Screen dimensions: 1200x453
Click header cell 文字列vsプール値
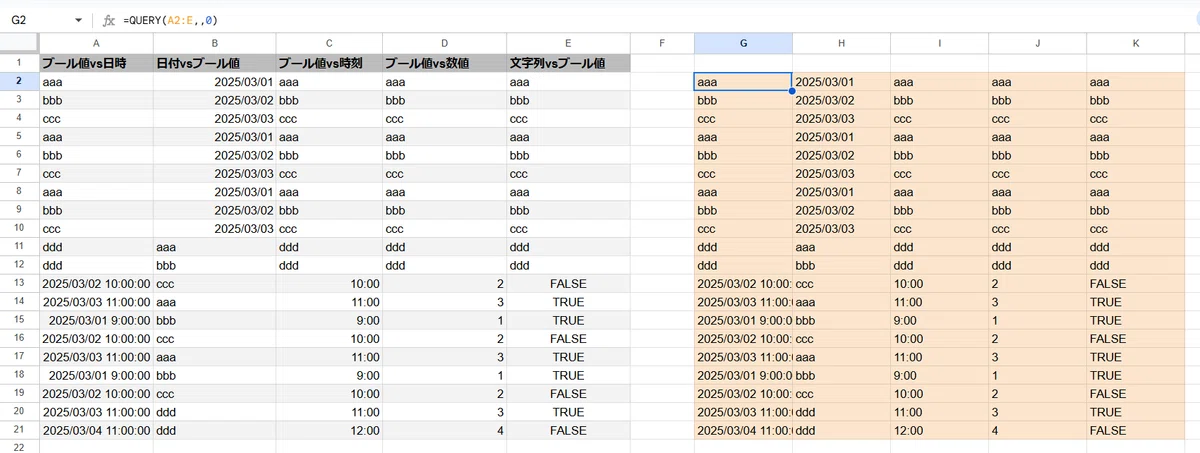coord(568,63)
